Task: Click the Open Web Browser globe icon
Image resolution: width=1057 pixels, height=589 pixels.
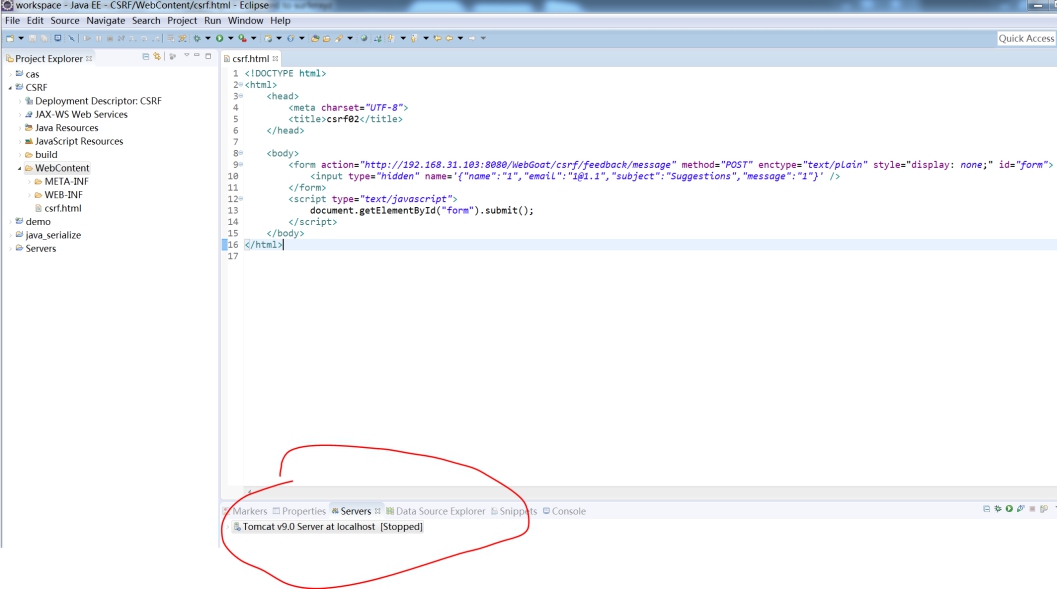Action: 363,38
